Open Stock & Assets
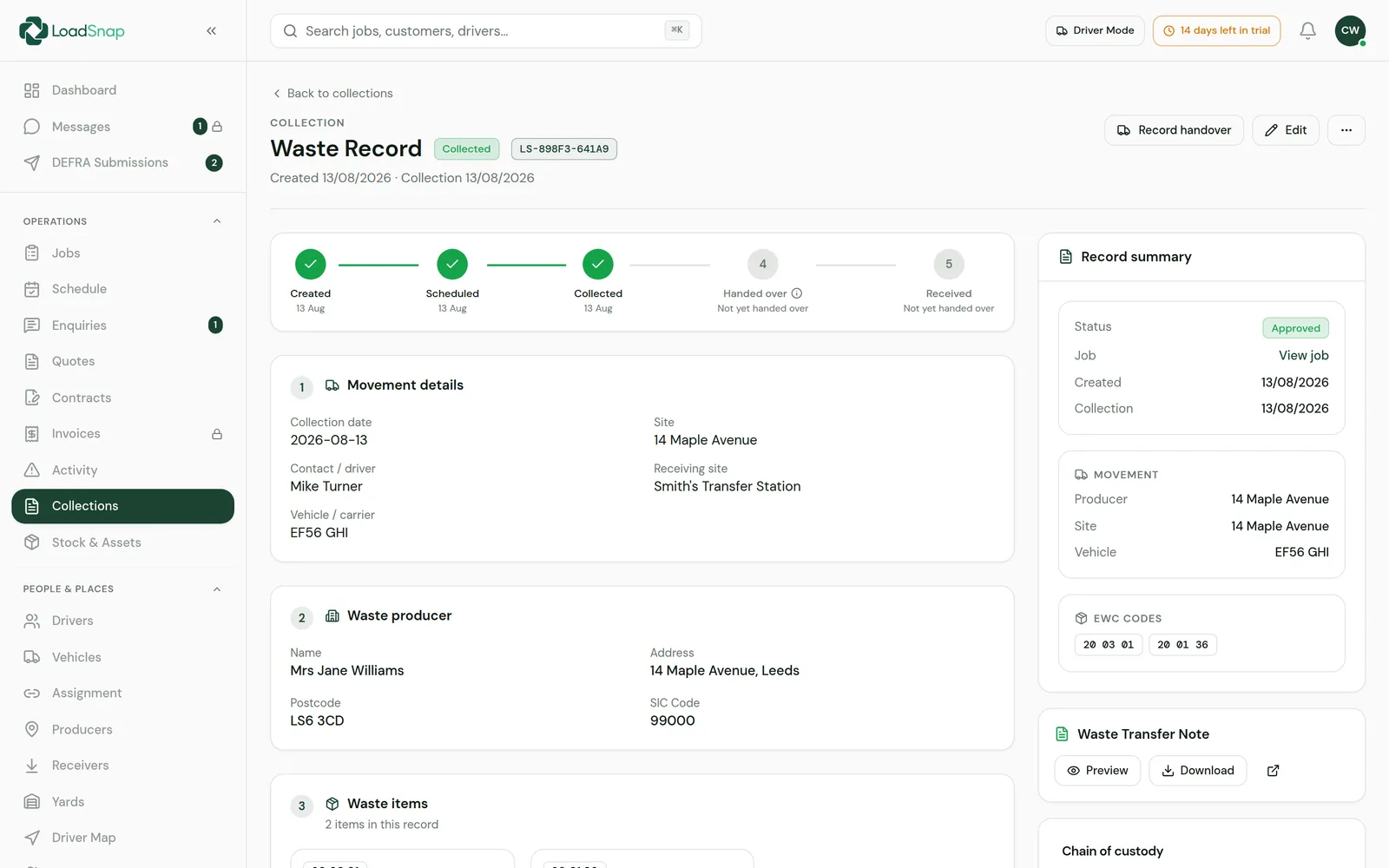 122,542
